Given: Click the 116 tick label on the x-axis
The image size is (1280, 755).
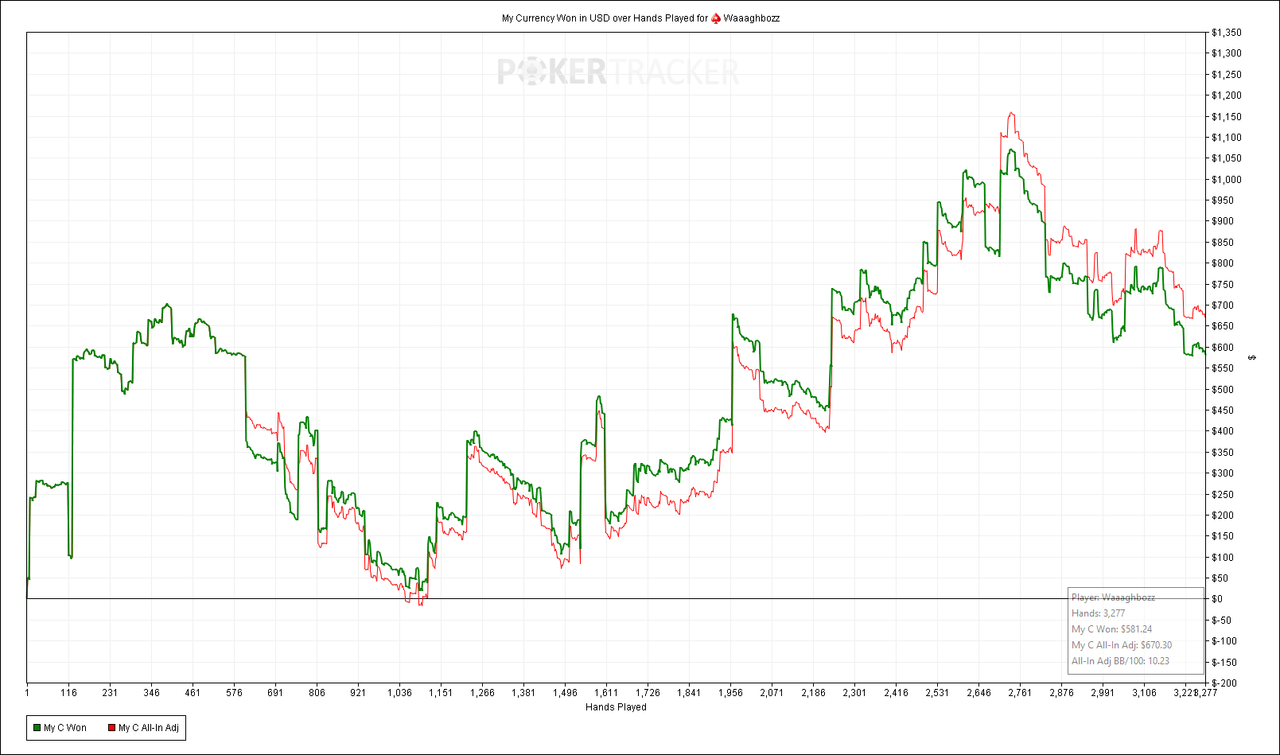Looking at the screenshot, I should pos(69,692).
